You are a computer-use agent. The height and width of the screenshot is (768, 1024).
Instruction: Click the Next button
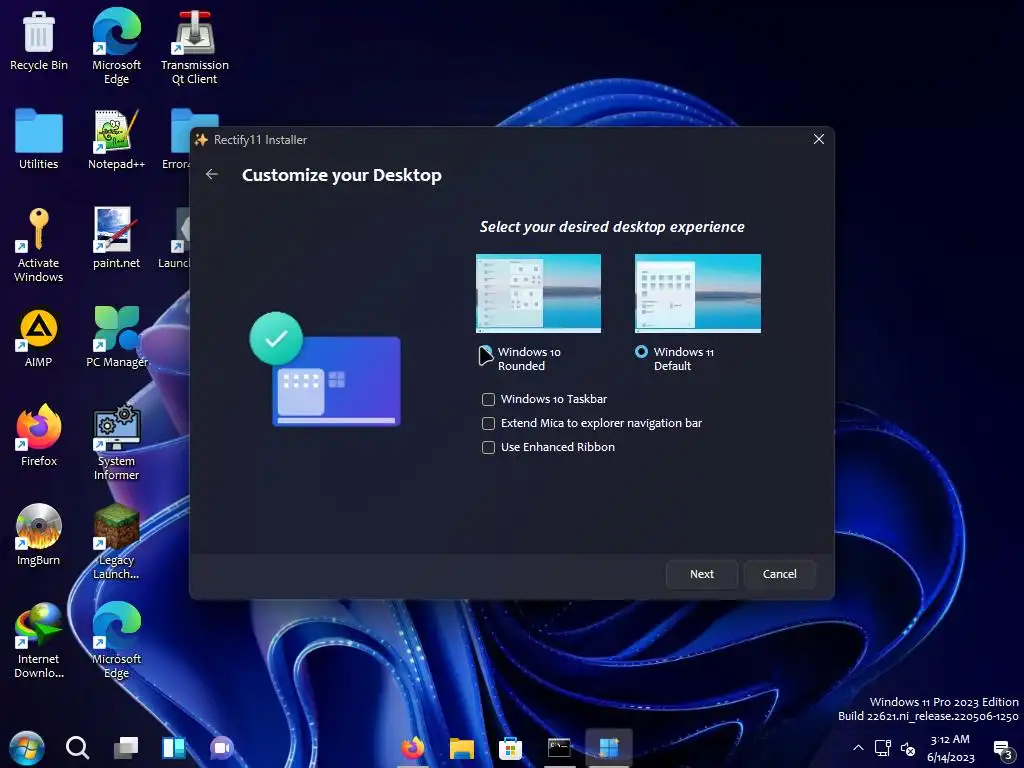click(701, 574)
